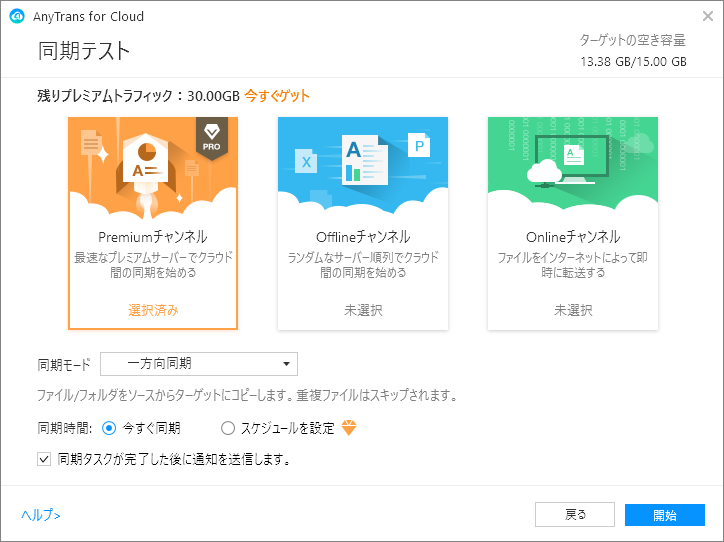Screen dimensions: 724x542
Task: Click the AnyTrans for Cloud logo icon
Action: (x=17, y=16)
